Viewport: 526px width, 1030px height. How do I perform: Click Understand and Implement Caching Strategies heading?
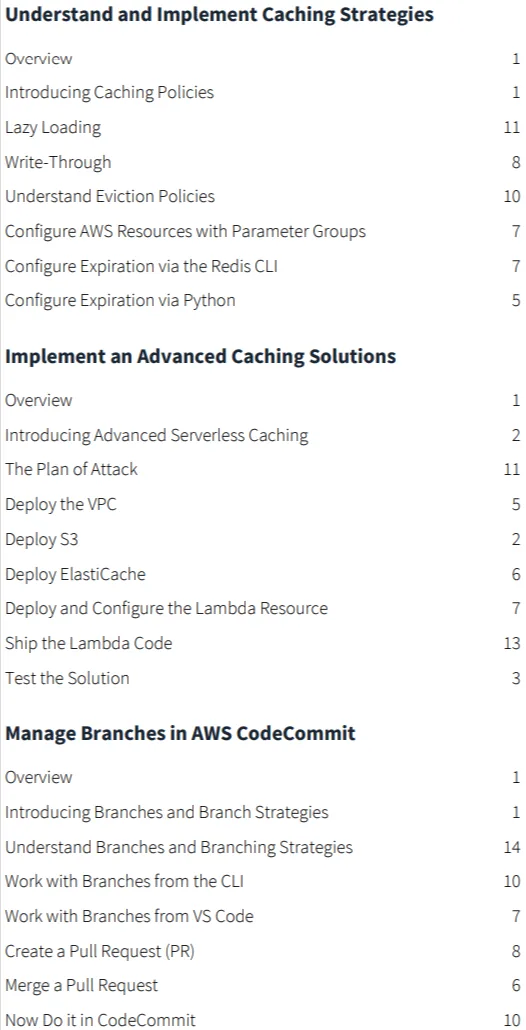pos(219,15)
